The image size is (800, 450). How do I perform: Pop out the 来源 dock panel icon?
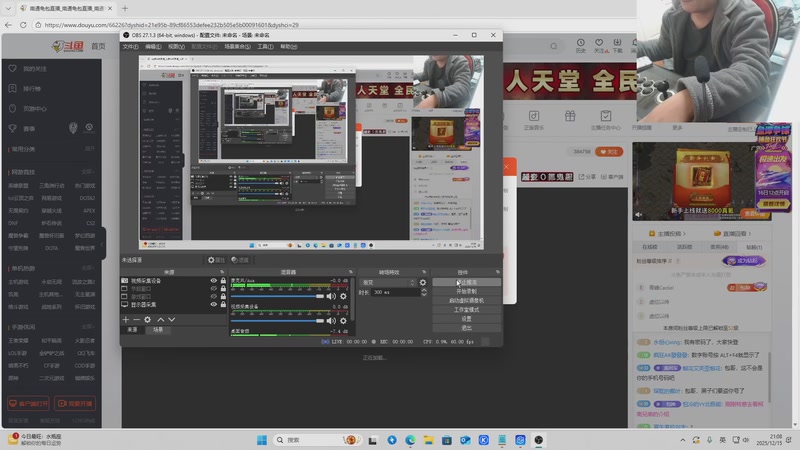tap(222, 272)
